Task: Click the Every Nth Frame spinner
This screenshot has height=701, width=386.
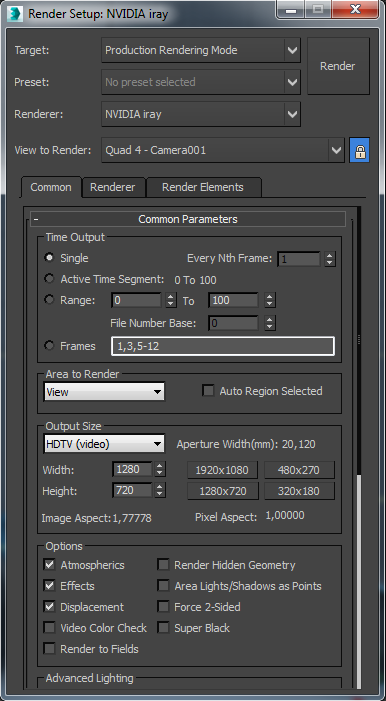Action: (330, 258)
